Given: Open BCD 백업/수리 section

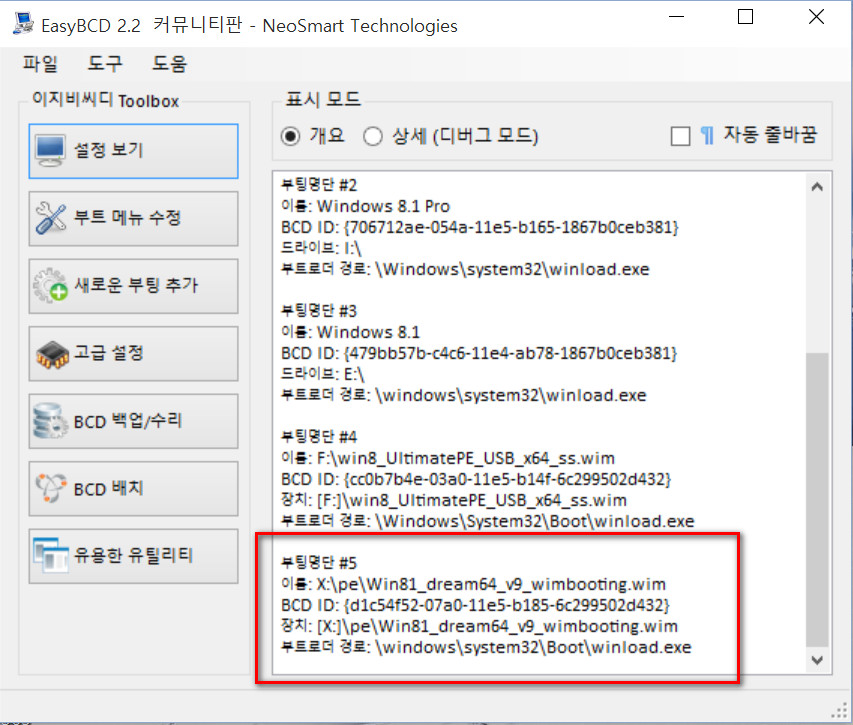Looking at the screenshot, I should [x=133, y=421].
